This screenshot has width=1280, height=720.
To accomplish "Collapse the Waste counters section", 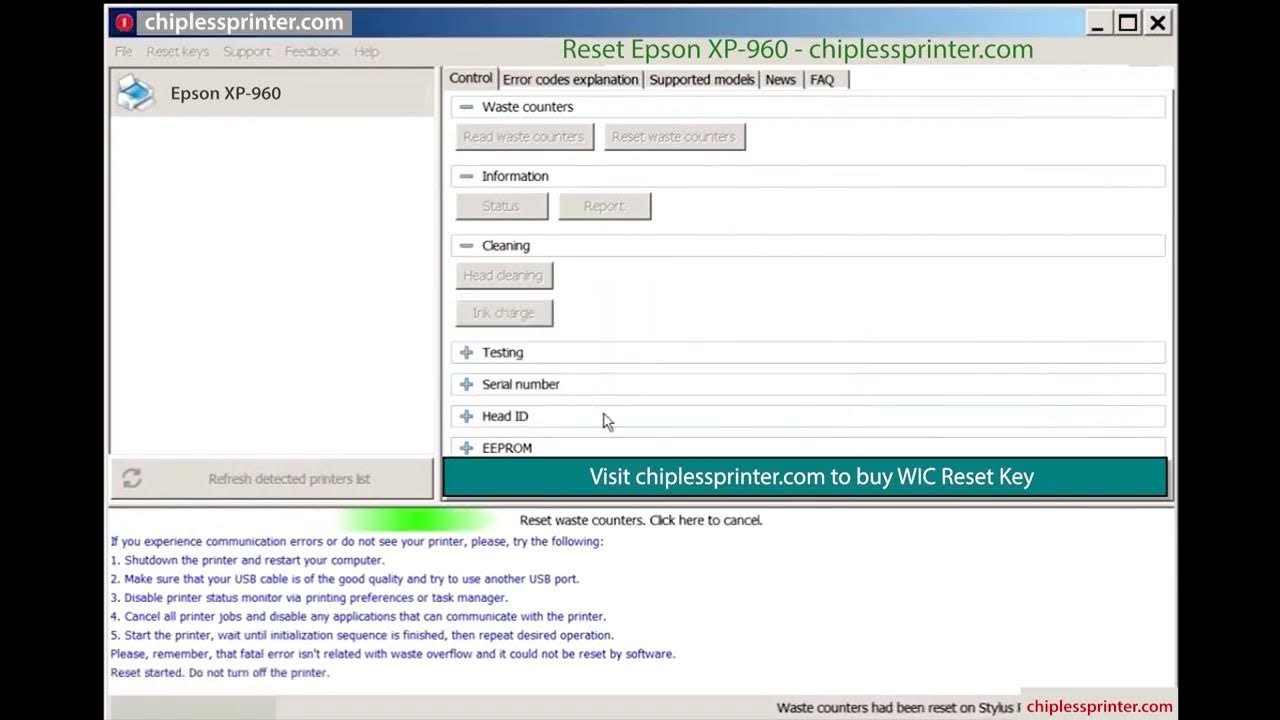I will 466,107.
